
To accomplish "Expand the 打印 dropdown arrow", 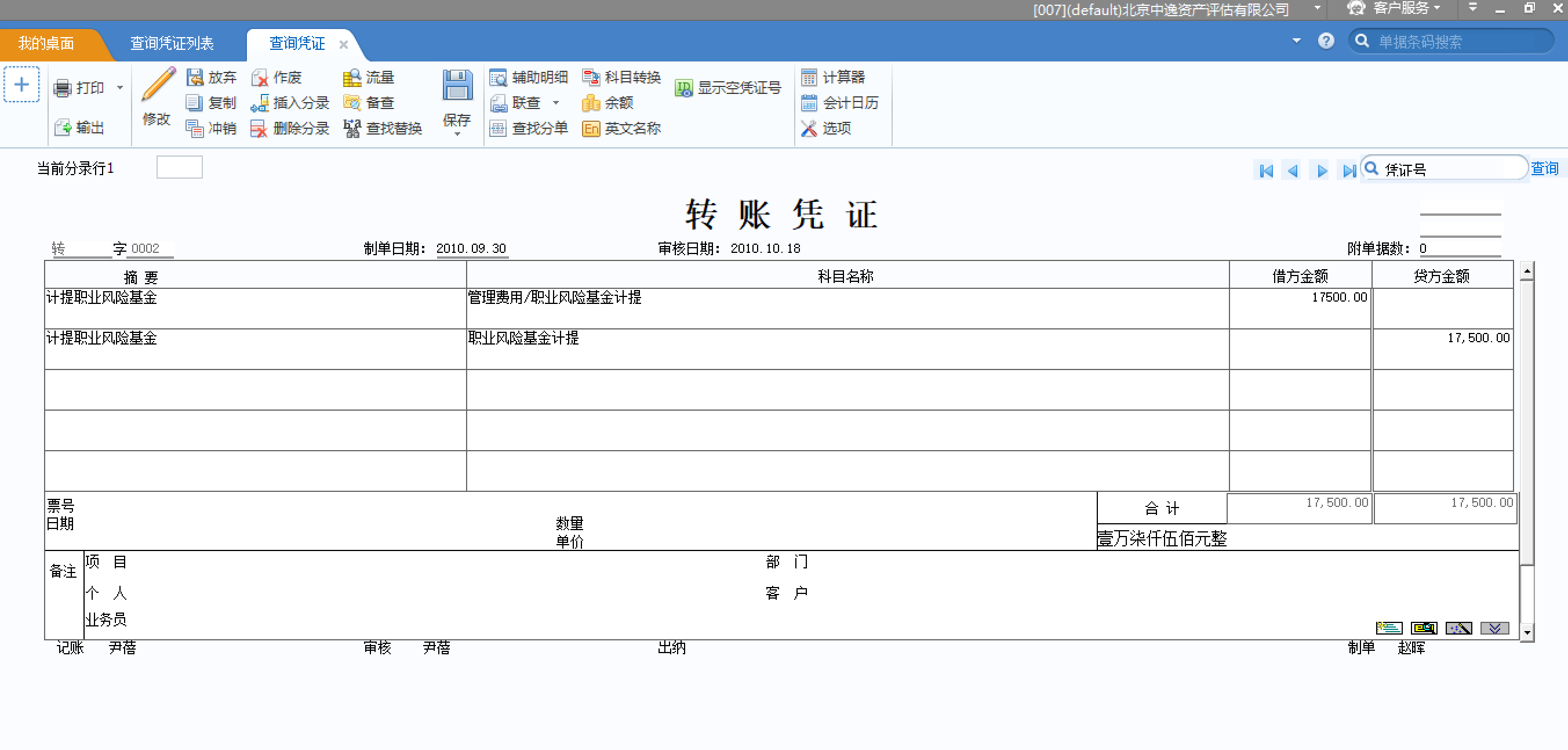I will point(120,88).
